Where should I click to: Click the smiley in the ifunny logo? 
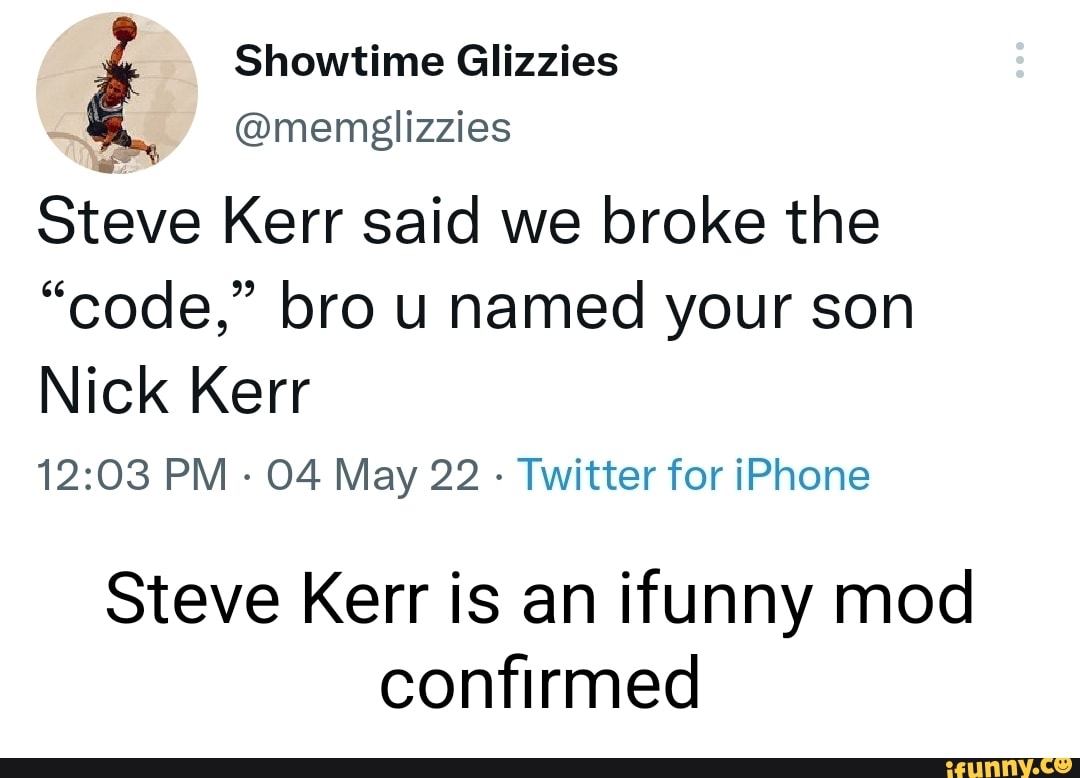tap(1063, 766)
